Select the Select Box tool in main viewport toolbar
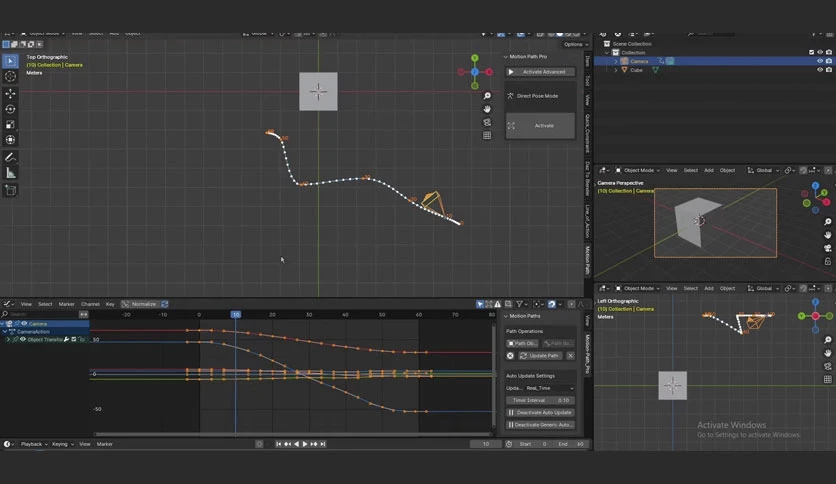 click(10, 61)
